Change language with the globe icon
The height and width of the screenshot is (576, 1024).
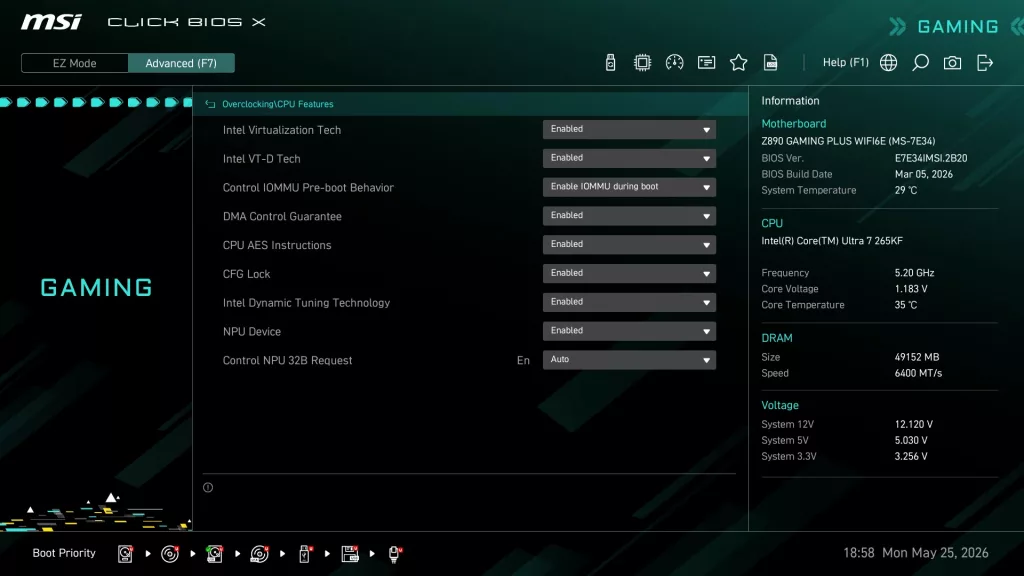(x=888, y=63)
